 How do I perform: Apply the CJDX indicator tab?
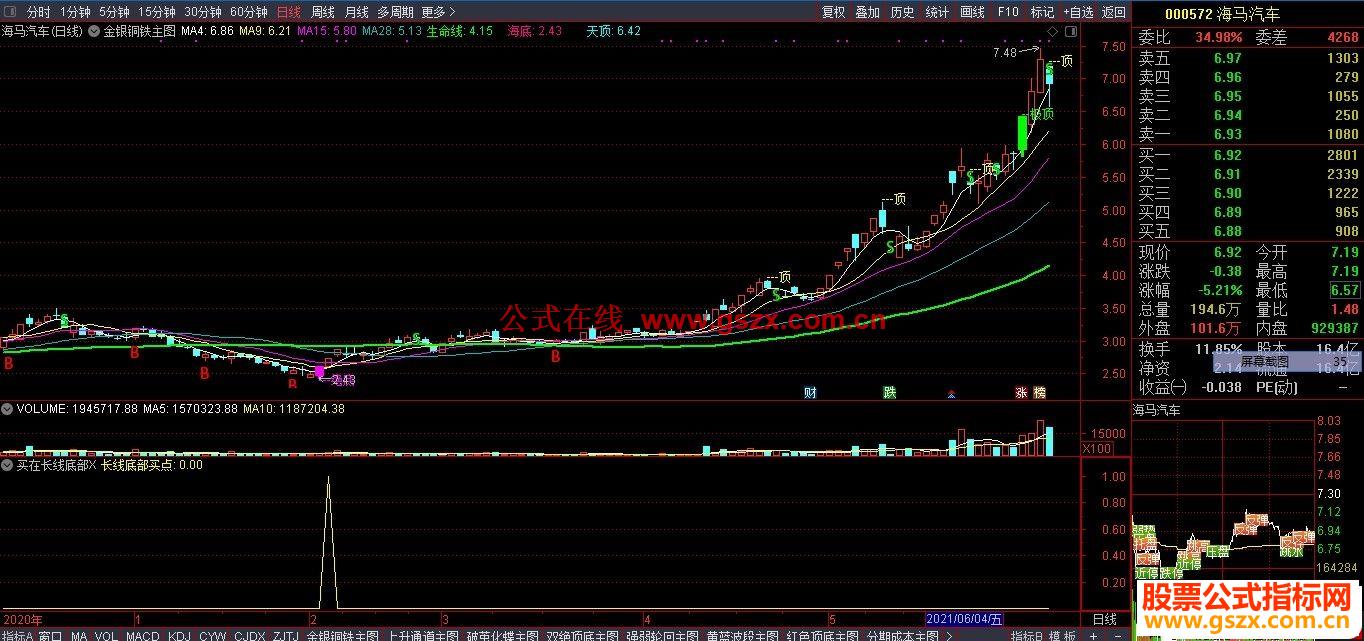[x=250, y=635]
